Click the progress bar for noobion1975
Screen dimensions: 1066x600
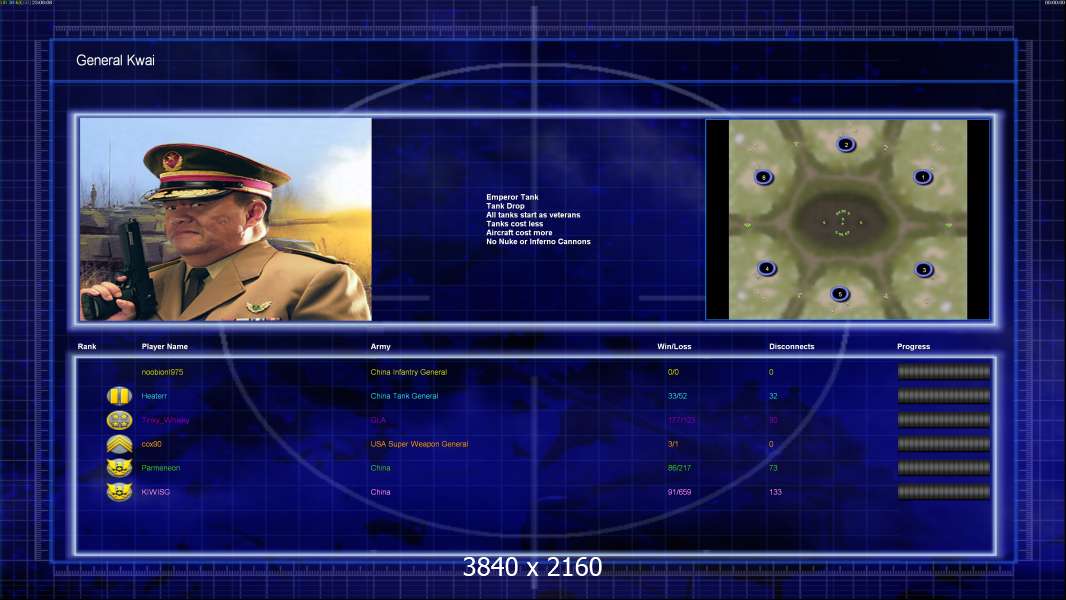[944, 372]
